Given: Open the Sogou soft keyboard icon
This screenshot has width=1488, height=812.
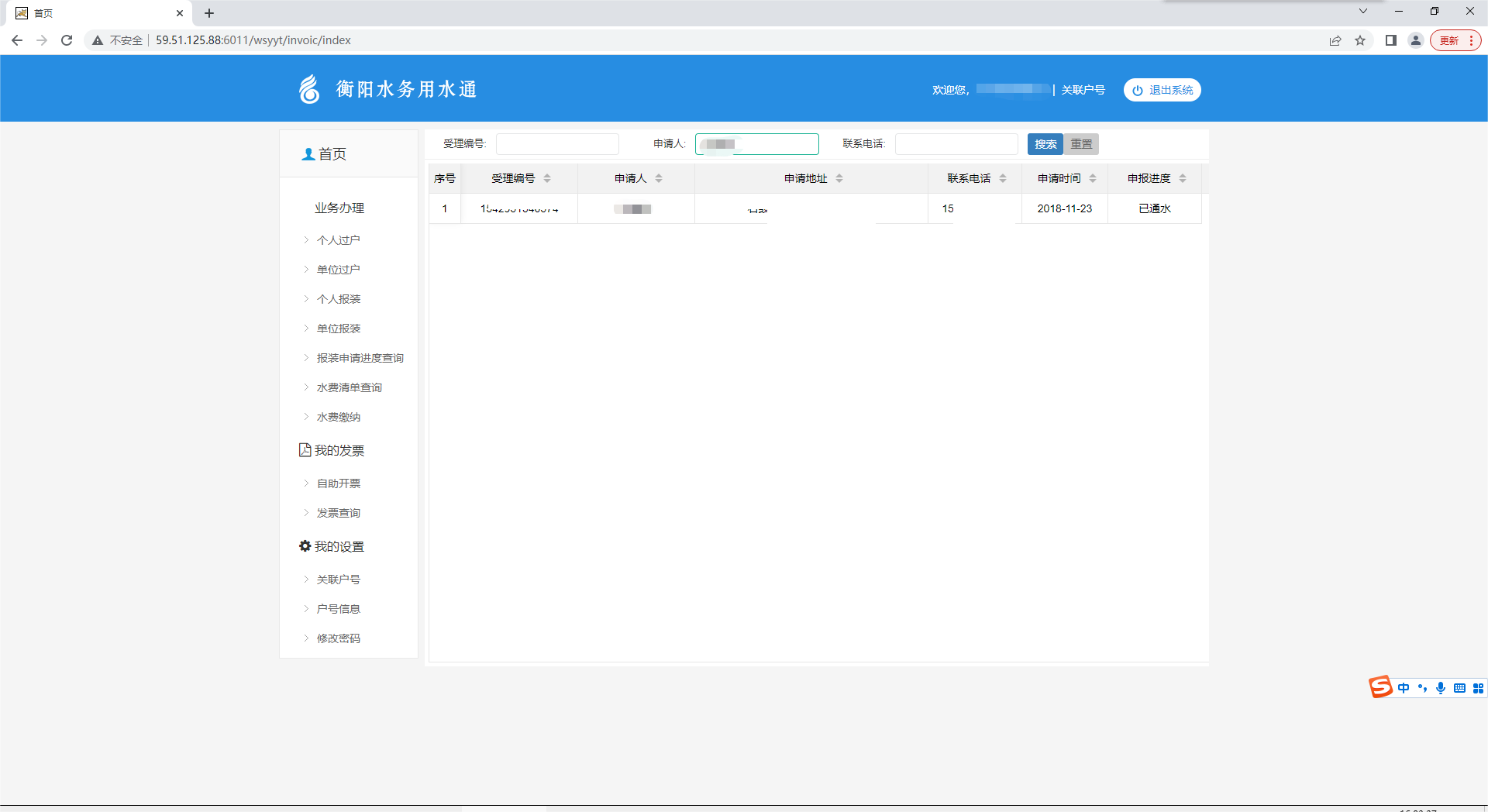Looking at the screenshot, I should [1459, 688].
